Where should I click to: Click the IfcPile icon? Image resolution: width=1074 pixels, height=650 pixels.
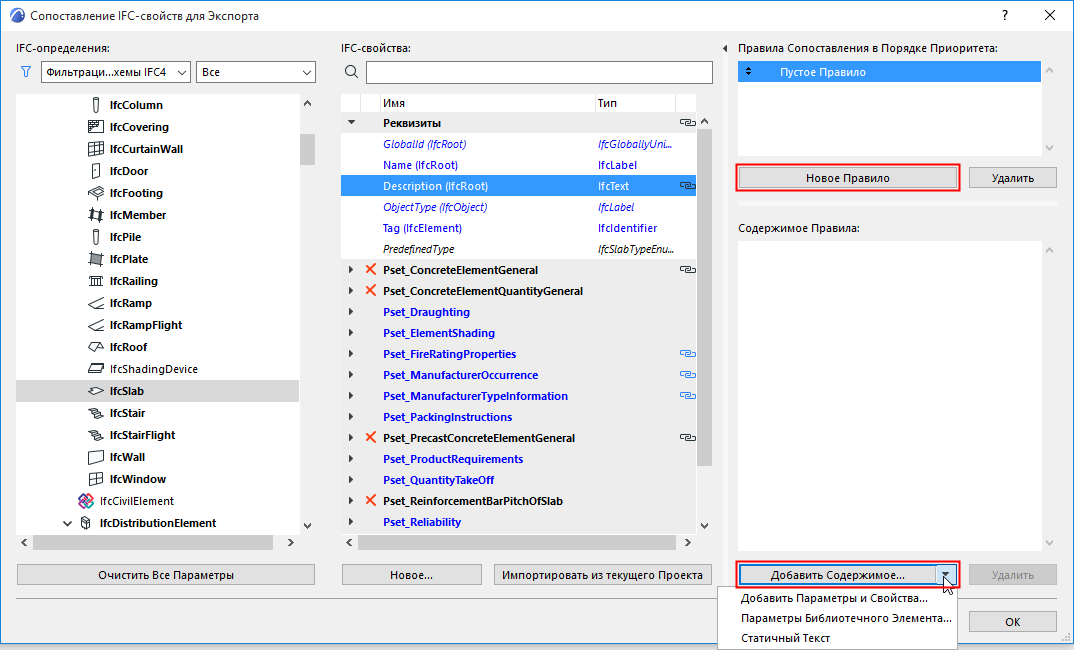pos(96,236)
